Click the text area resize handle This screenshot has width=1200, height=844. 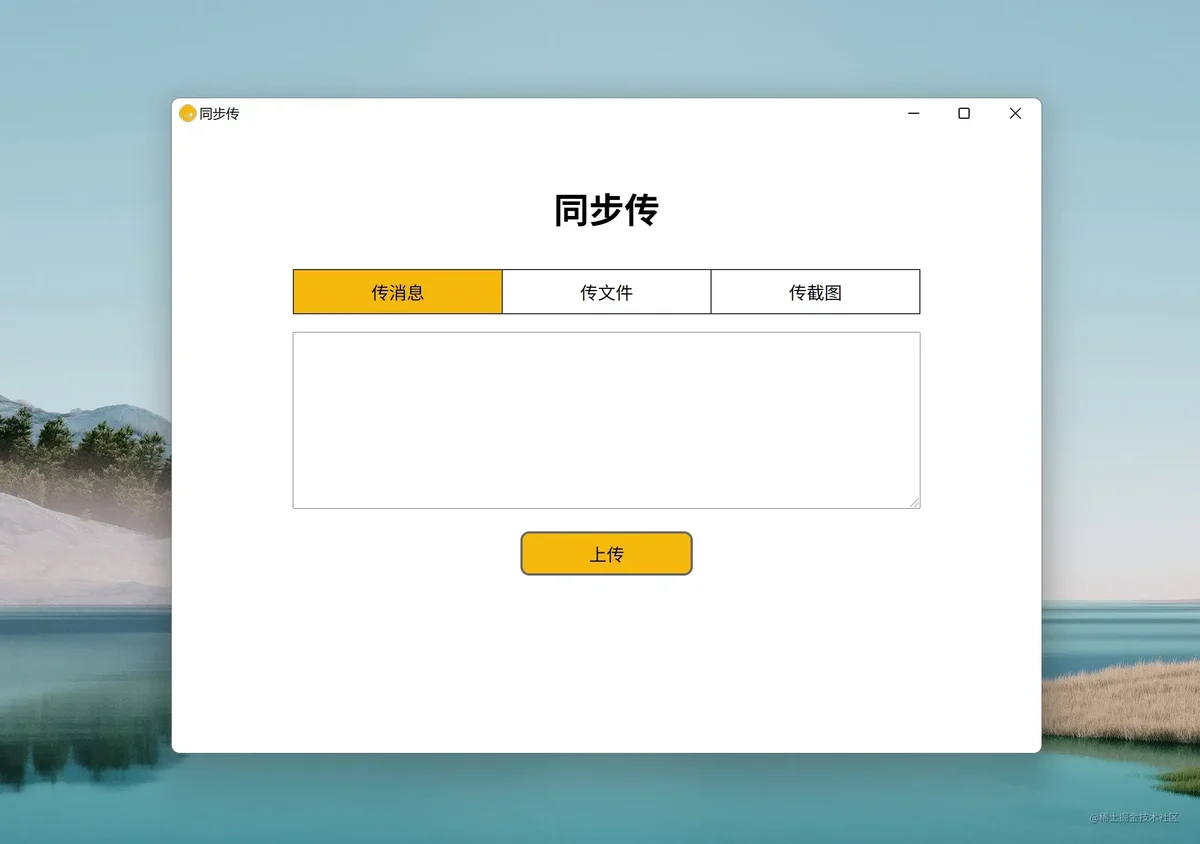pyautogui.click(x=914, y=502)
